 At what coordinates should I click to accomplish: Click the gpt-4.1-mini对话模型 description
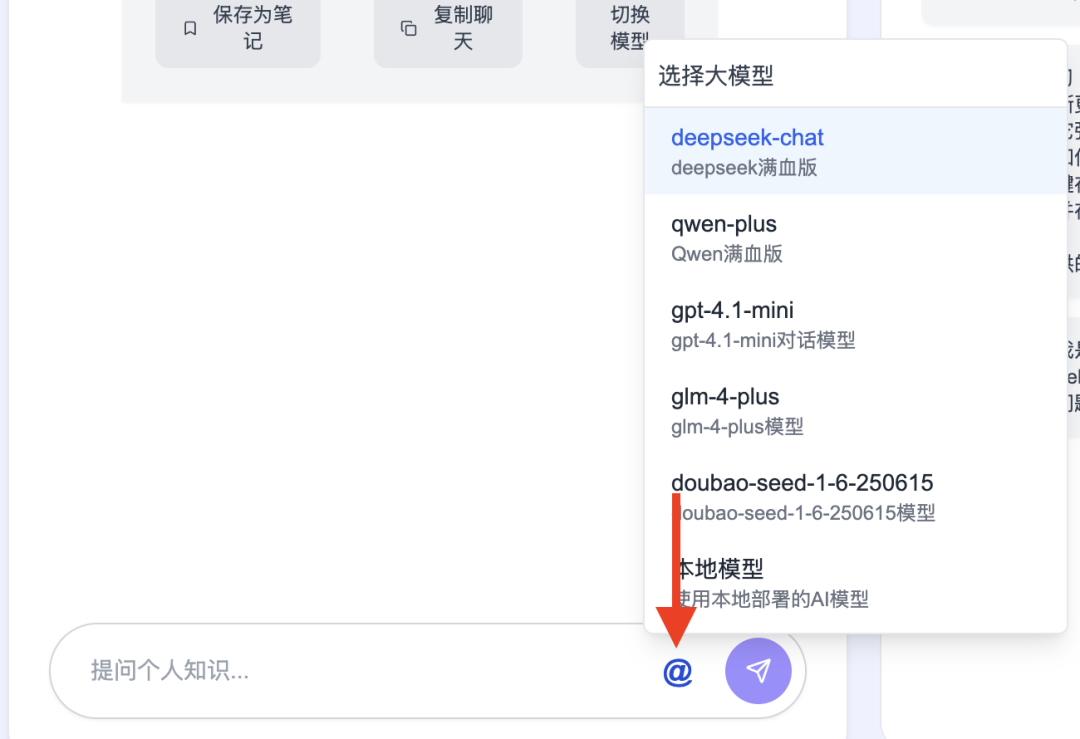763,340
